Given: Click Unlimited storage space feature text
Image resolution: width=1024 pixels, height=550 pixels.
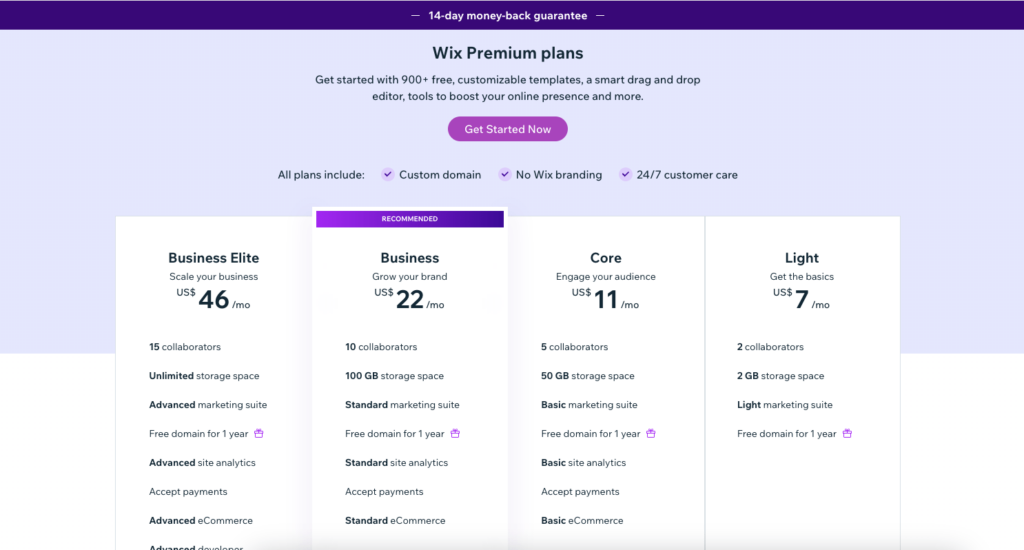Looking at the screenshot, I should coord(204,376).
